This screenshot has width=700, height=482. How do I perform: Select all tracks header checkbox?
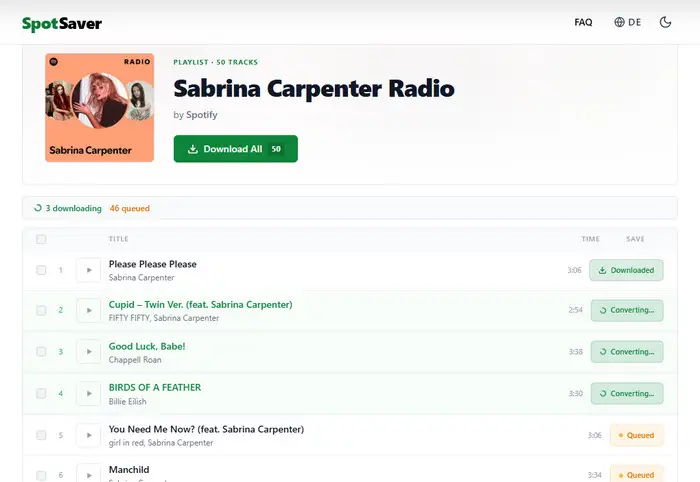[41, 239]
